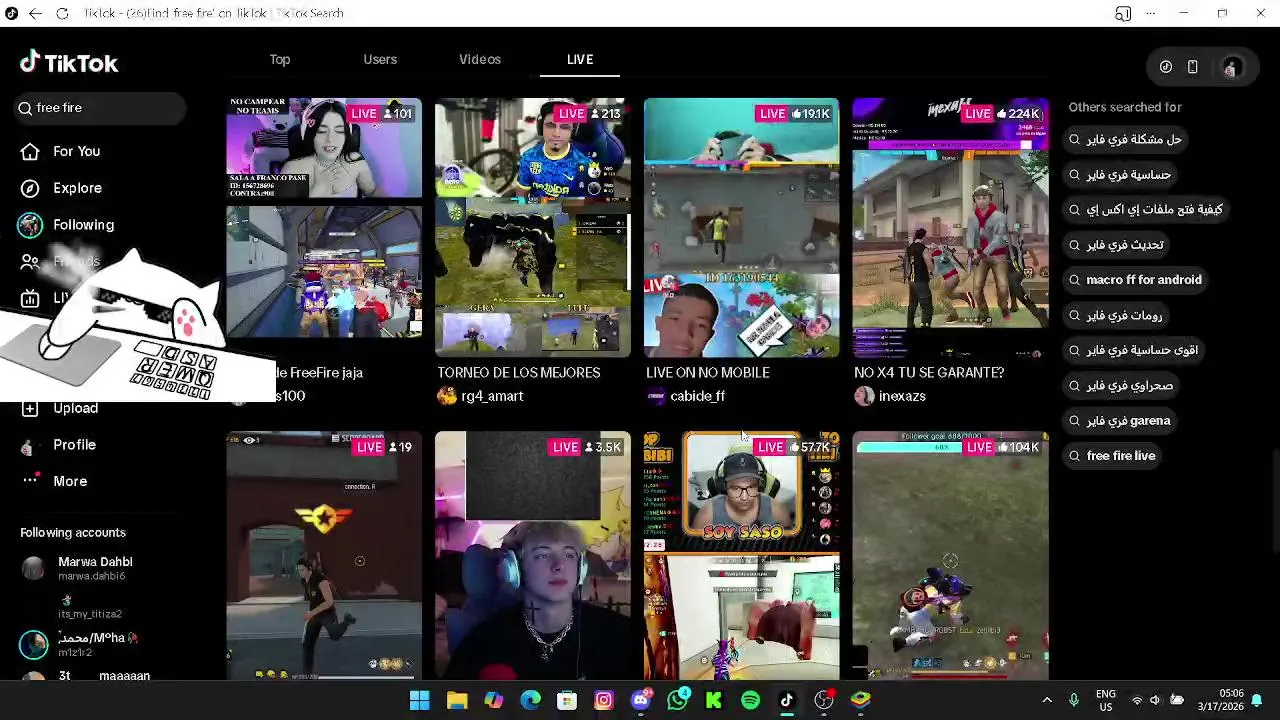Viewport: 1280px width, 720px height.
Task: Click the browser back arrow
Action: [x=35, y=13]
